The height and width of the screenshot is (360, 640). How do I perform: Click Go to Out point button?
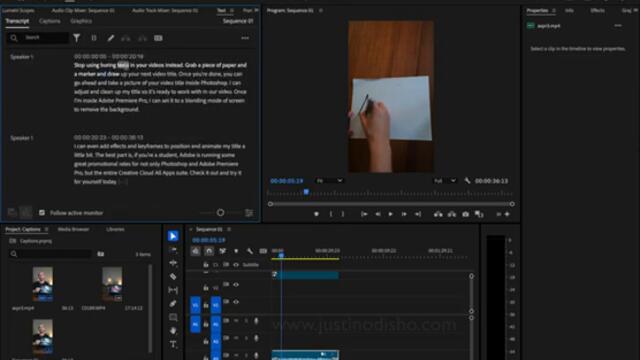coord(418,214)
